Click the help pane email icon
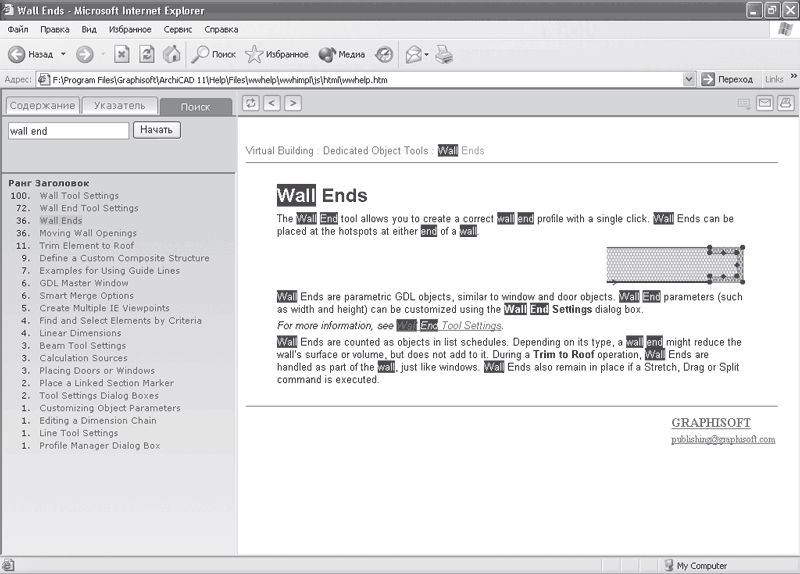Screen dimensions: 800x574 (x=765, y=102)
